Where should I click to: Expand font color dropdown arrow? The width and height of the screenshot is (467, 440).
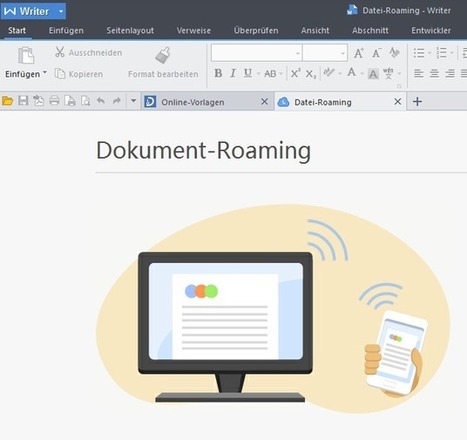click(x=362, y=73)
